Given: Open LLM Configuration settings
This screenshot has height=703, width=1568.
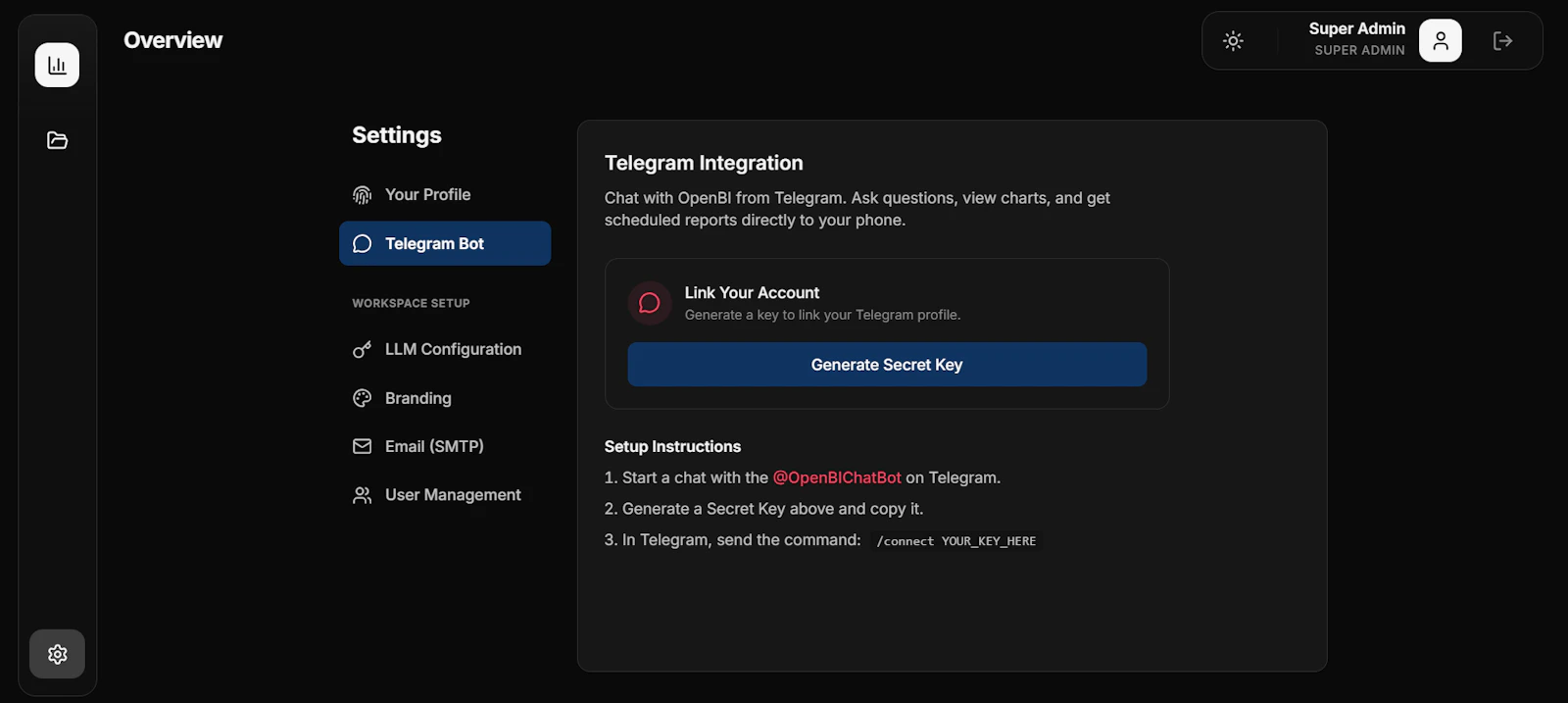Looking at the screenshot, I should pyautogui.click(x=445, y=349).
